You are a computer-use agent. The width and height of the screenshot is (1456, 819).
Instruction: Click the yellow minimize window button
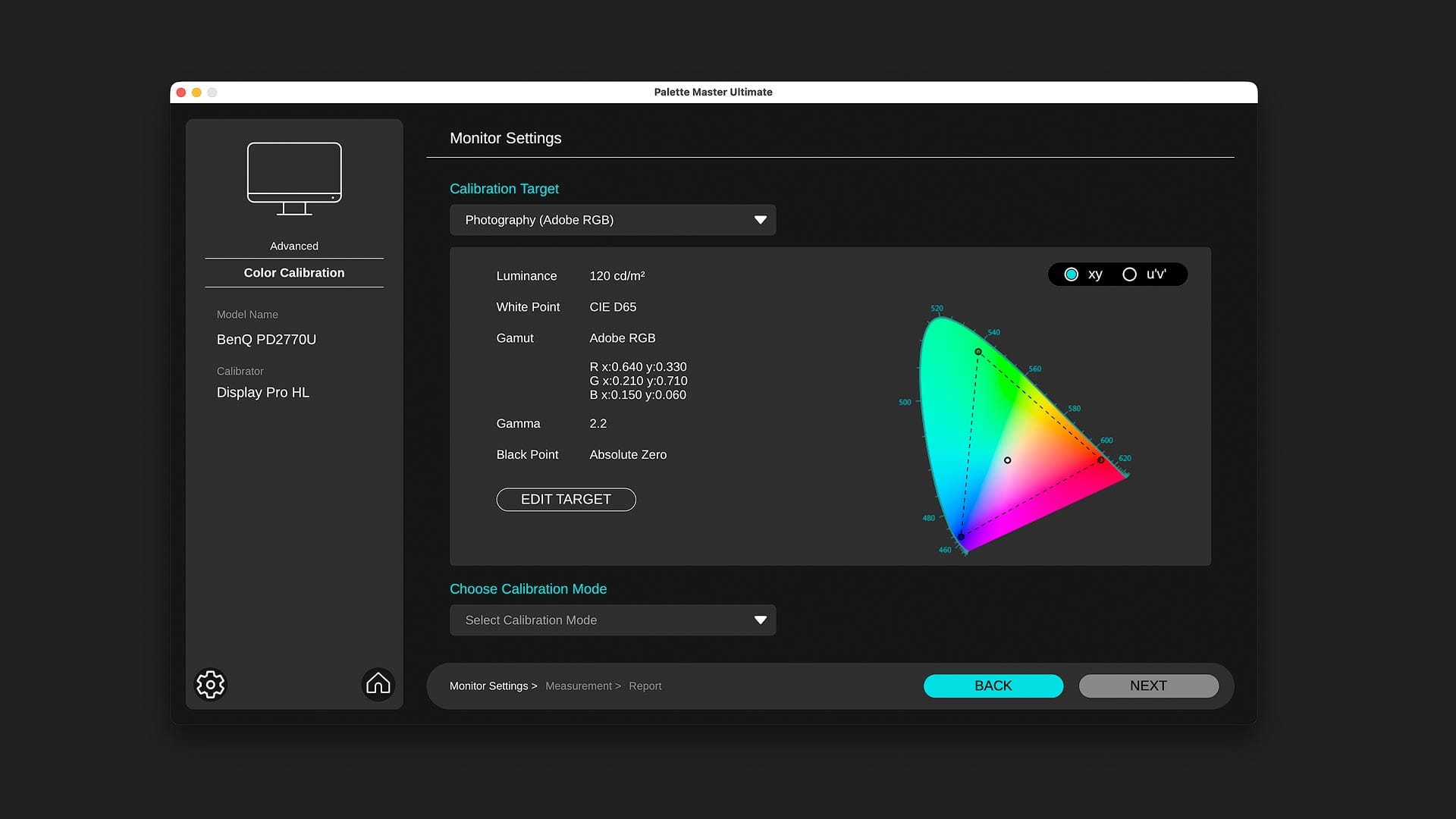pos(196,93)
